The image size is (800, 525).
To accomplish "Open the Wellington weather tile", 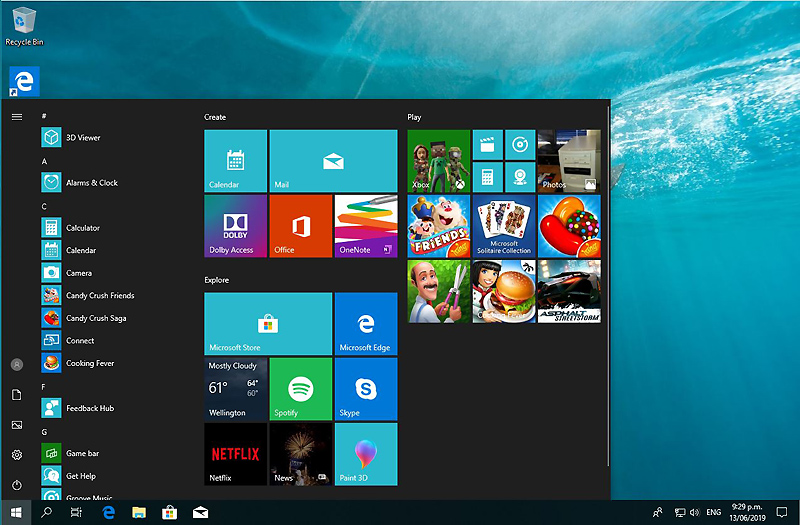I will 235,389.
